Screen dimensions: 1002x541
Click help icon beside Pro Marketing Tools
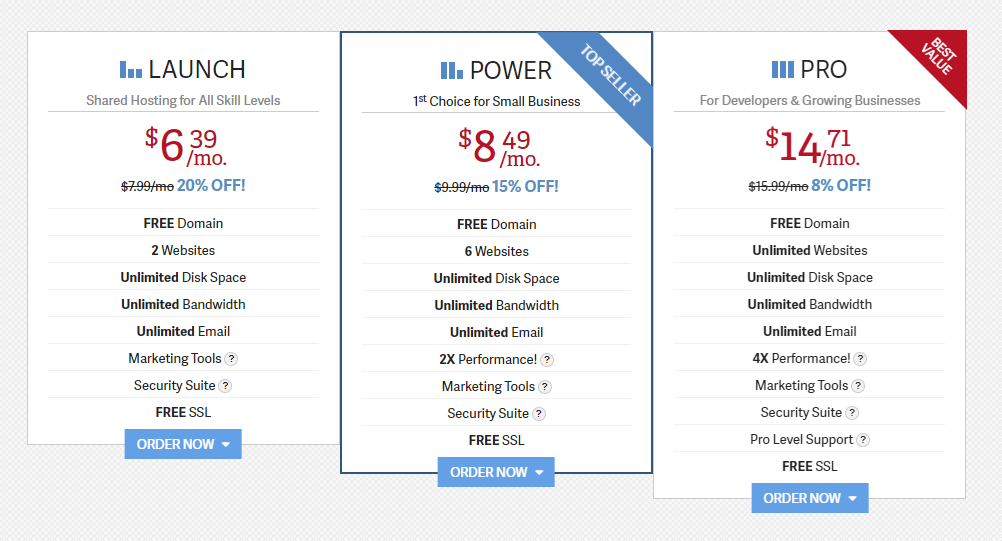(858, 386)
